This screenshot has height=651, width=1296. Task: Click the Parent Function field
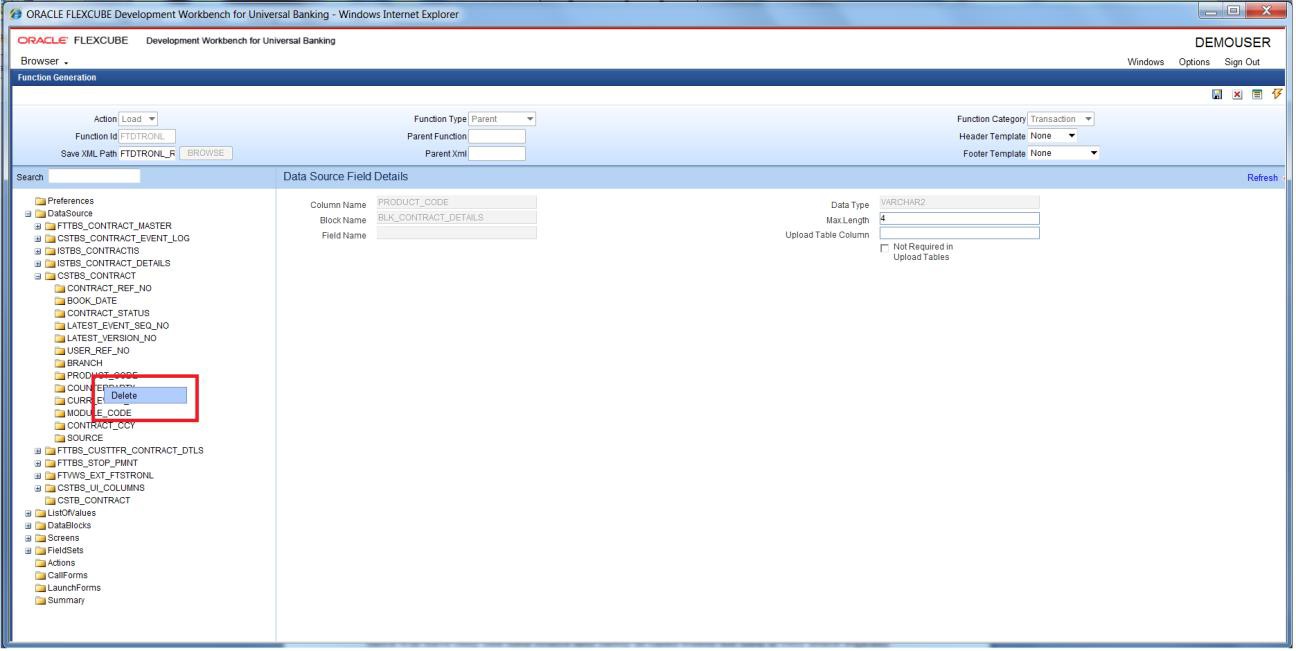pos(497,136)
